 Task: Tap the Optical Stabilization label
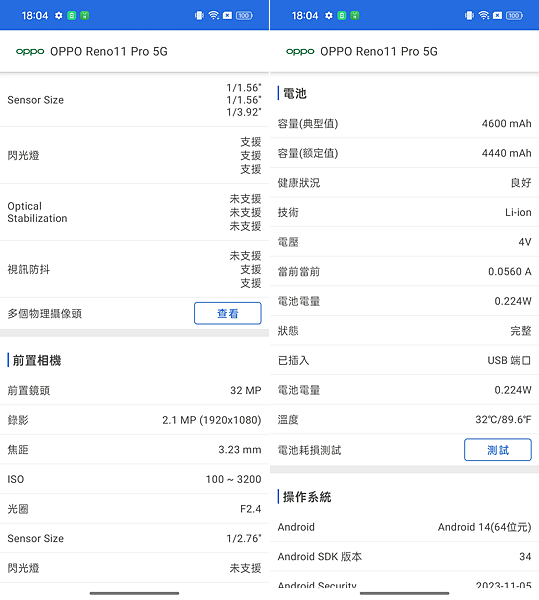(37, 212)
